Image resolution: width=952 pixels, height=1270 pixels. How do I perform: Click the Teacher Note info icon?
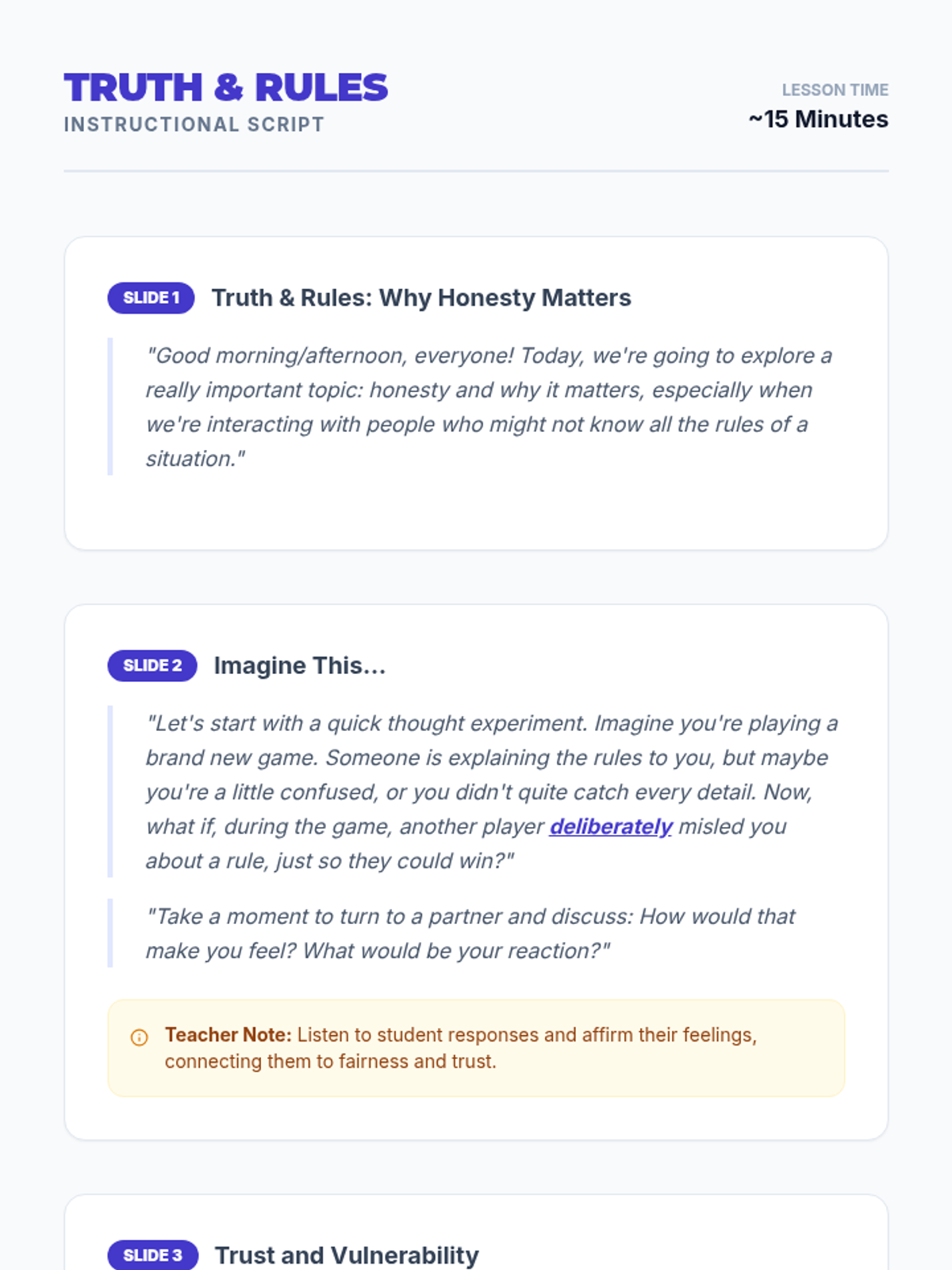(x=139, y=1037)
